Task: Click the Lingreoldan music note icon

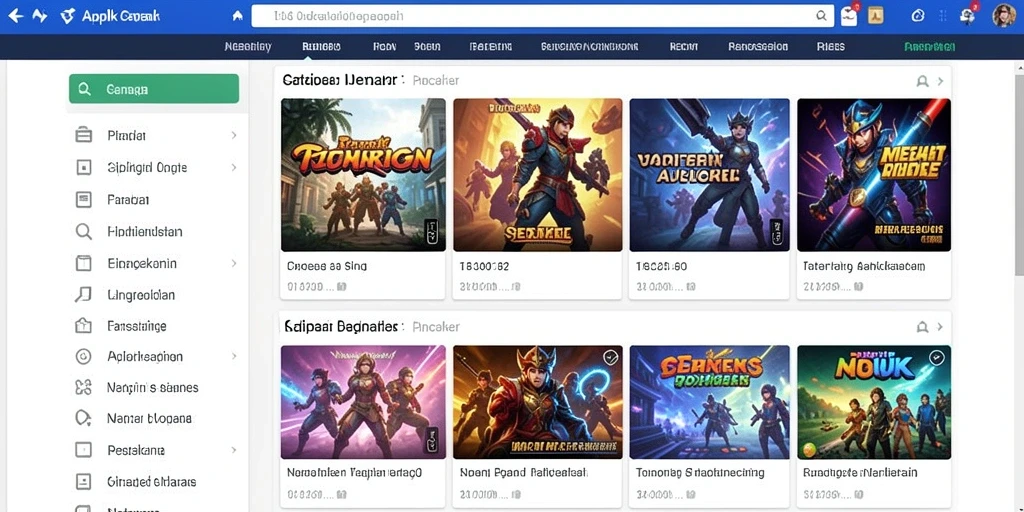Action: tap(84, 295)
